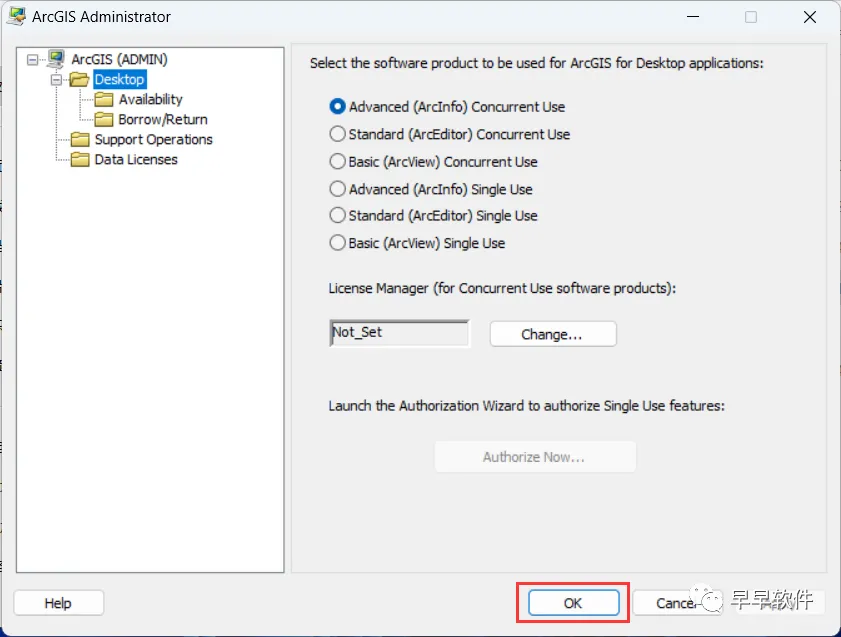Click the Desktop open folder icon
The width and height of the screenshot is (841, 637).
[x=79, y=79]
